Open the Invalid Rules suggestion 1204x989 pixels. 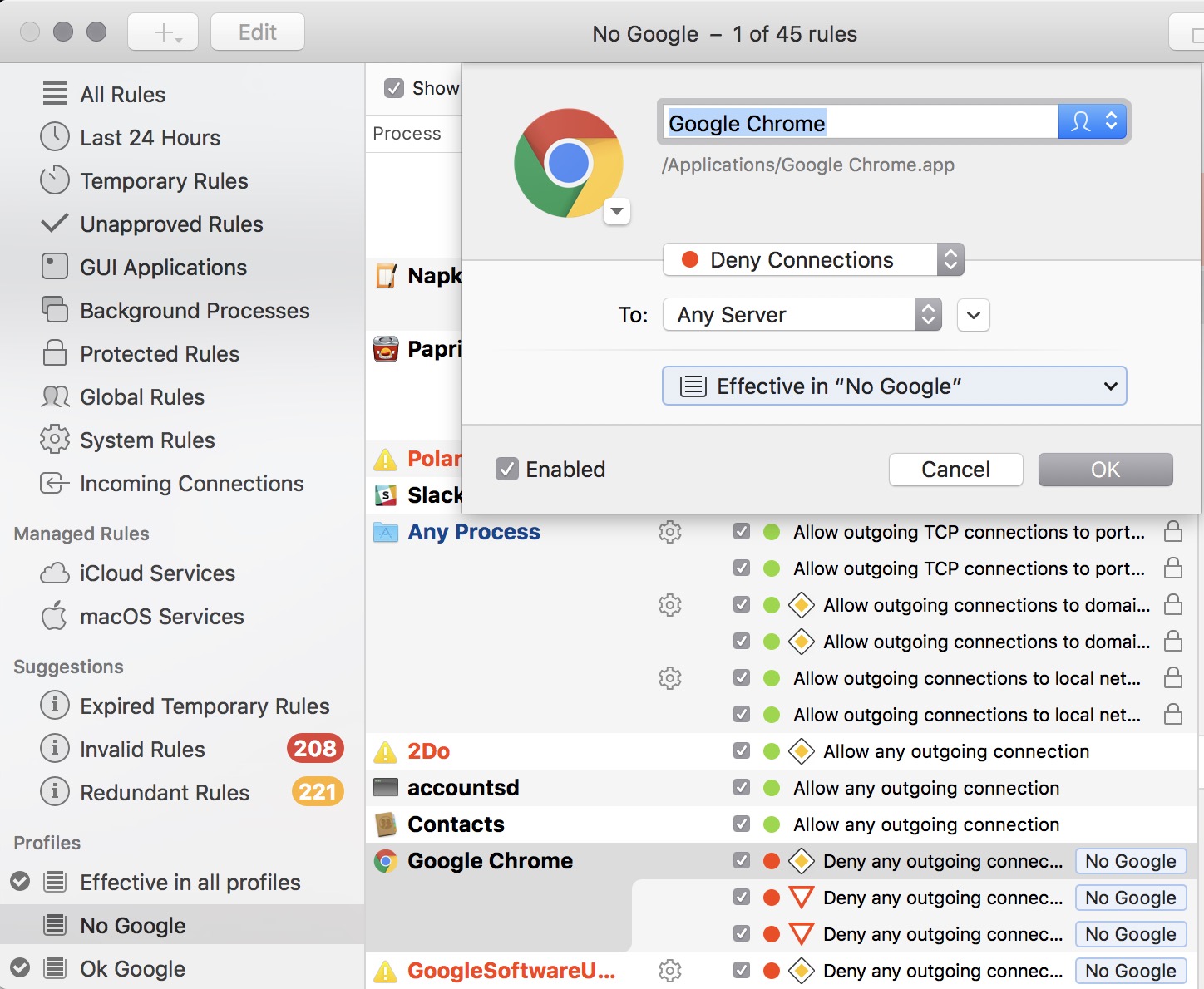[x=182, y=749]
